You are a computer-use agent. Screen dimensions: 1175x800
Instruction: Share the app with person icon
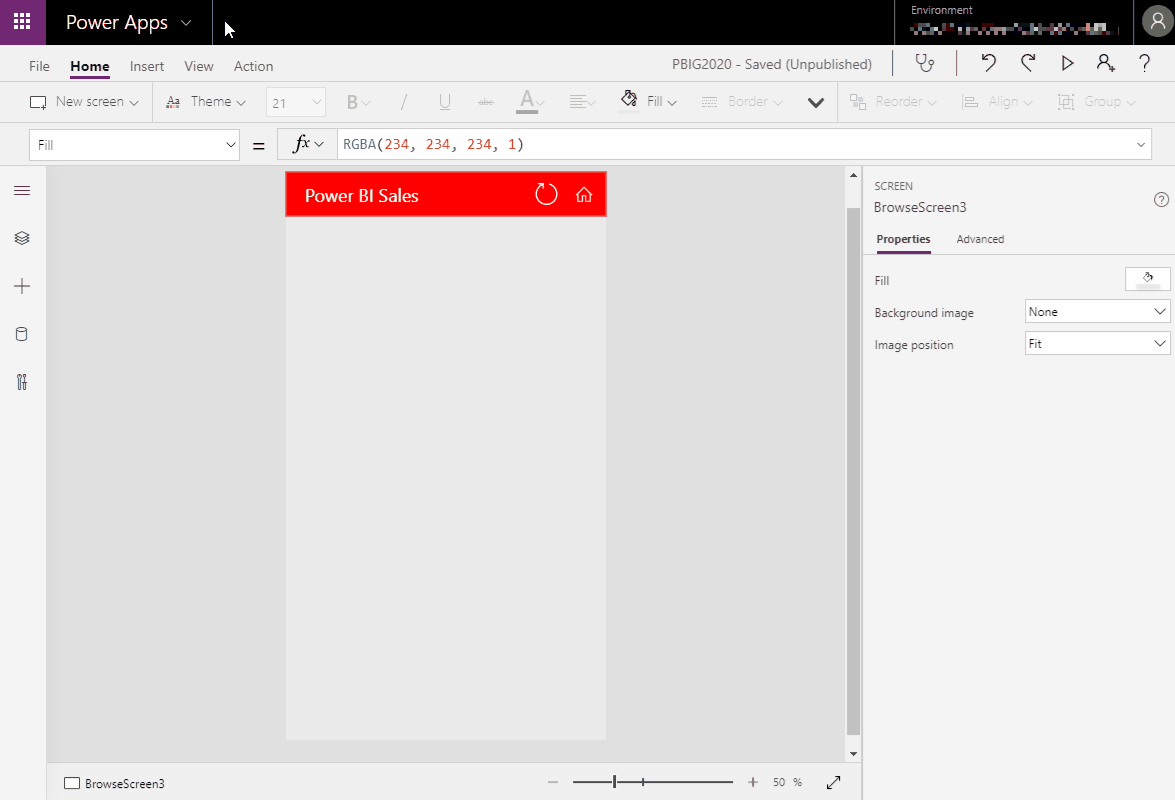[1105, 64]
